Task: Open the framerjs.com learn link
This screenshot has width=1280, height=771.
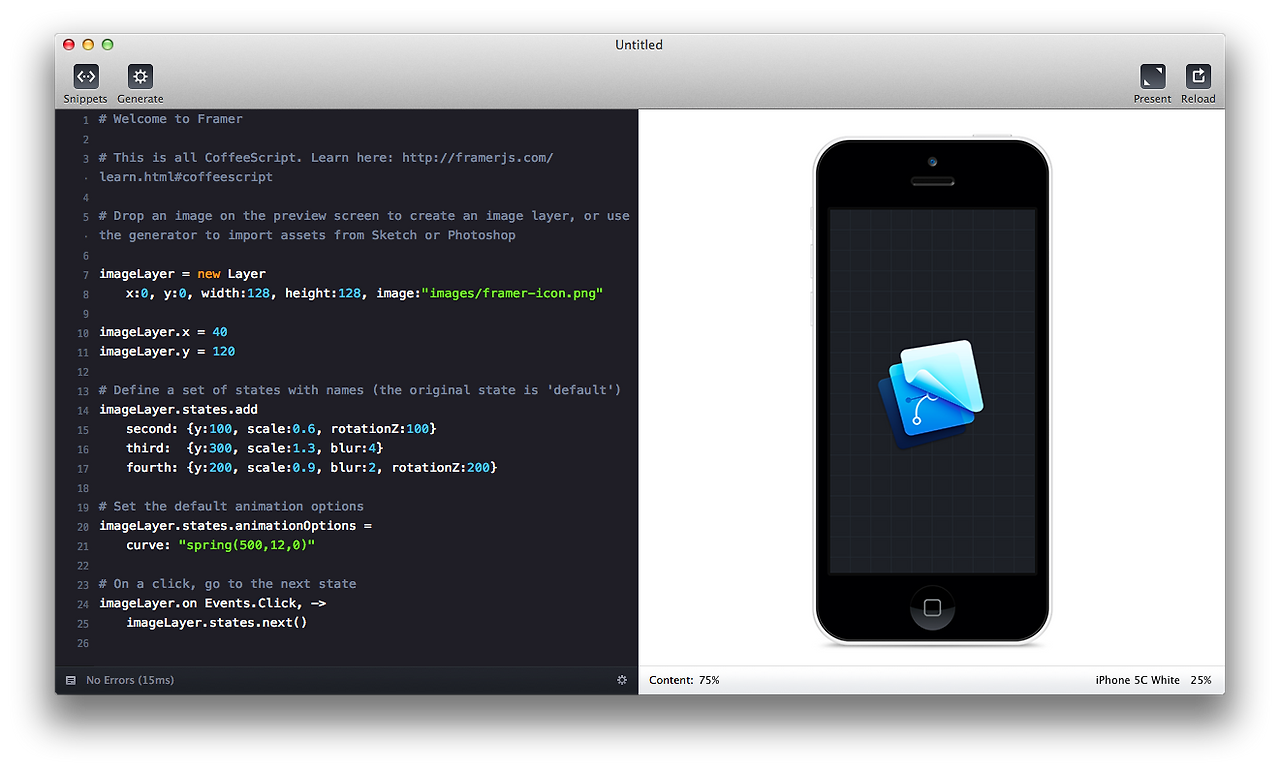Action: coord(477,157)
